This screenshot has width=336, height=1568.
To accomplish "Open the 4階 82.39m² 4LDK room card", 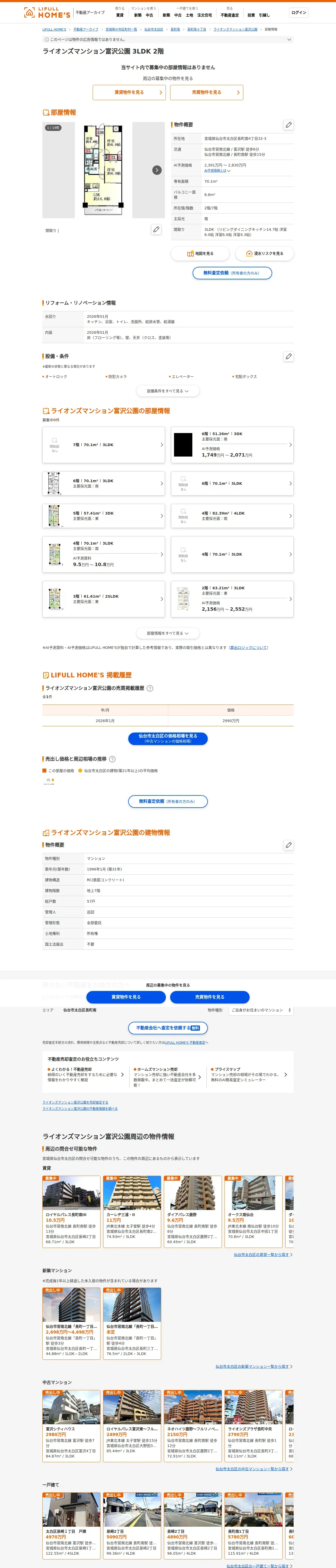I will [232, 516].
